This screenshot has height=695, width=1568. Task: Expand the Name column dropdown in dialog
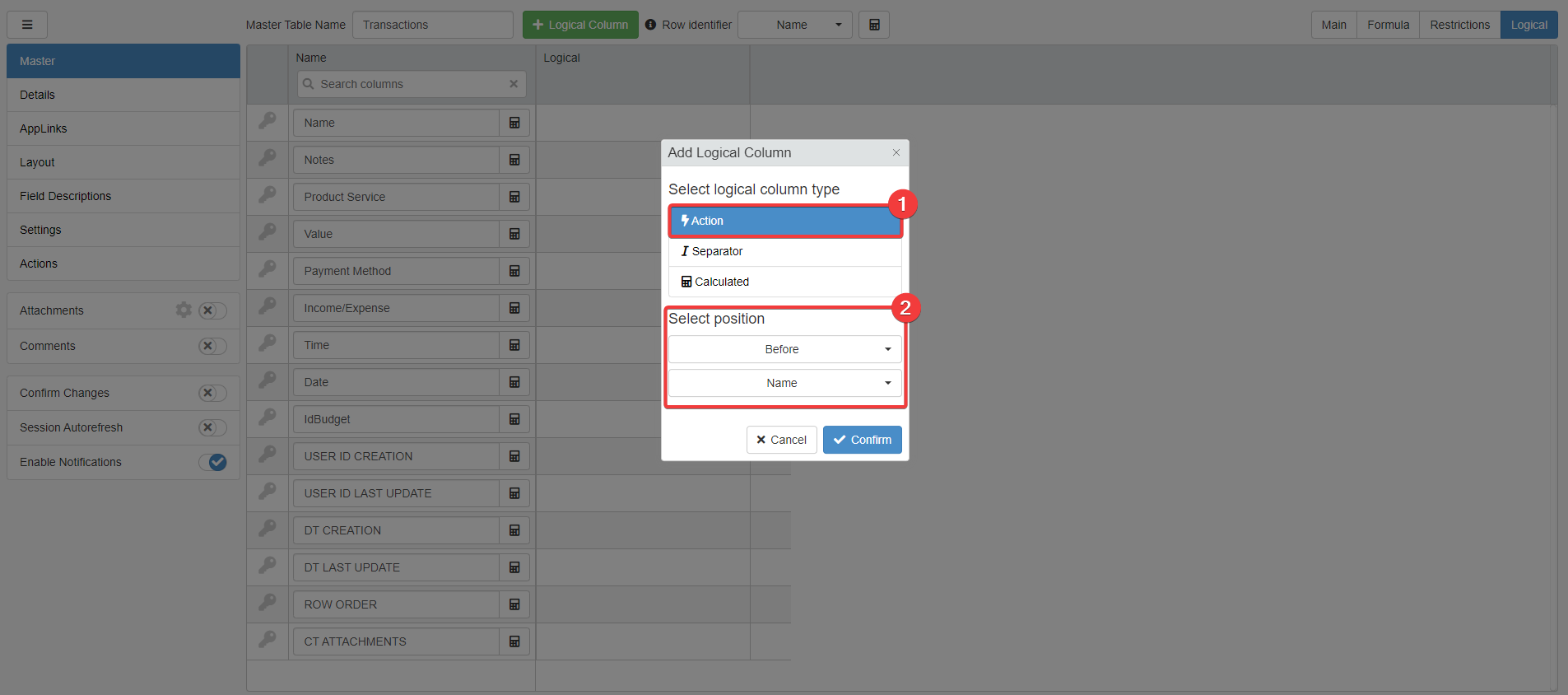[784, 383]
